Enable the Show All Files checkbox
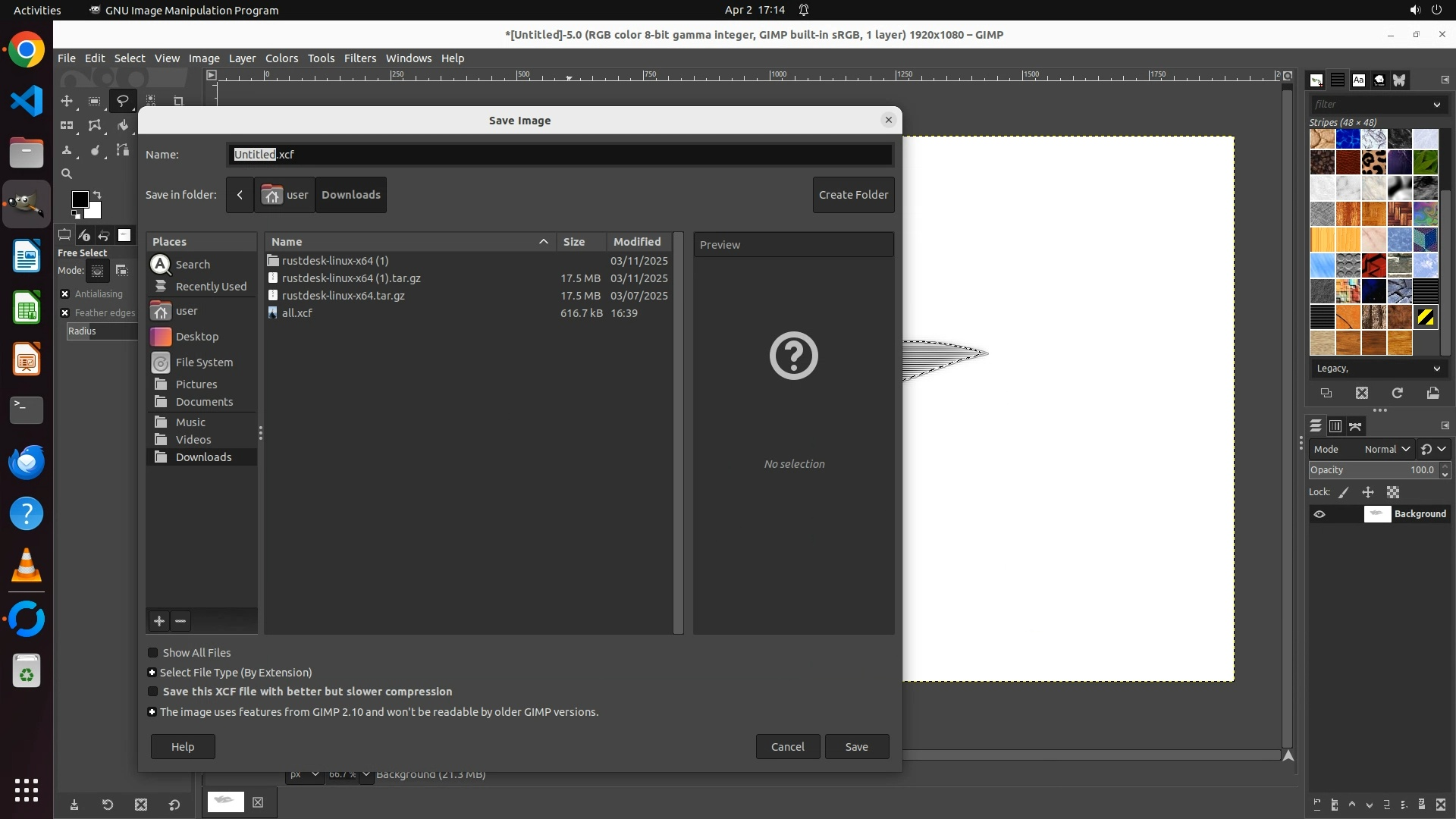 coord(152,653)
